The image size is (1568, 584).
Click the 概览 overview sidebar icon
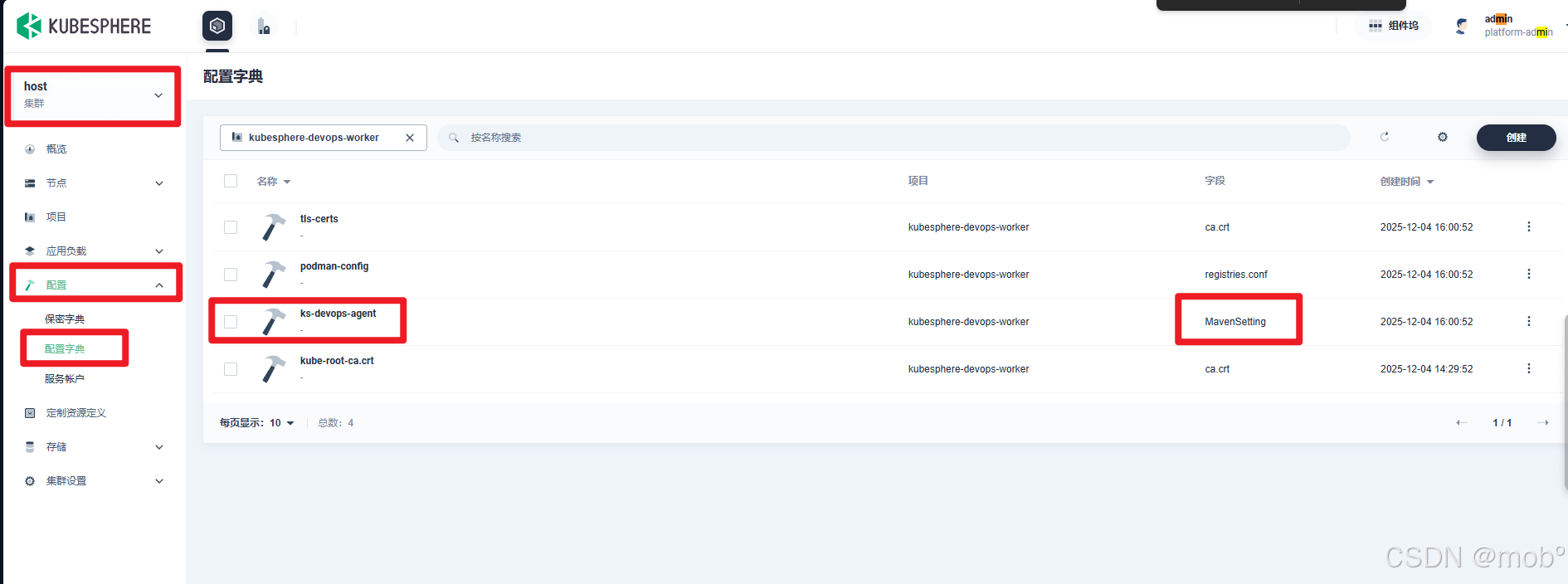30,149
